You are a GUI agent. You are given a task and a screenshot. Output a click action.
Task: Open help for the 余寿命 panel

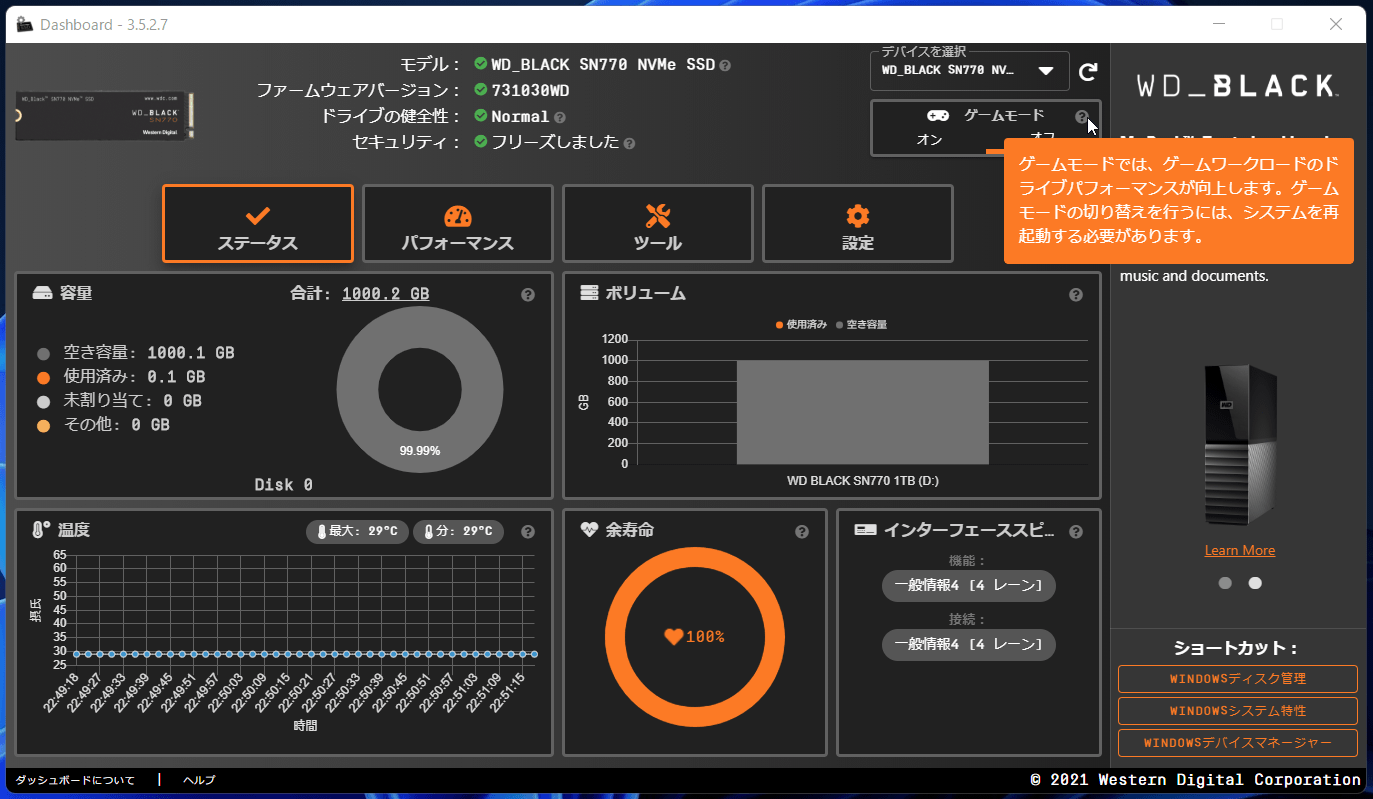point(802,532)
